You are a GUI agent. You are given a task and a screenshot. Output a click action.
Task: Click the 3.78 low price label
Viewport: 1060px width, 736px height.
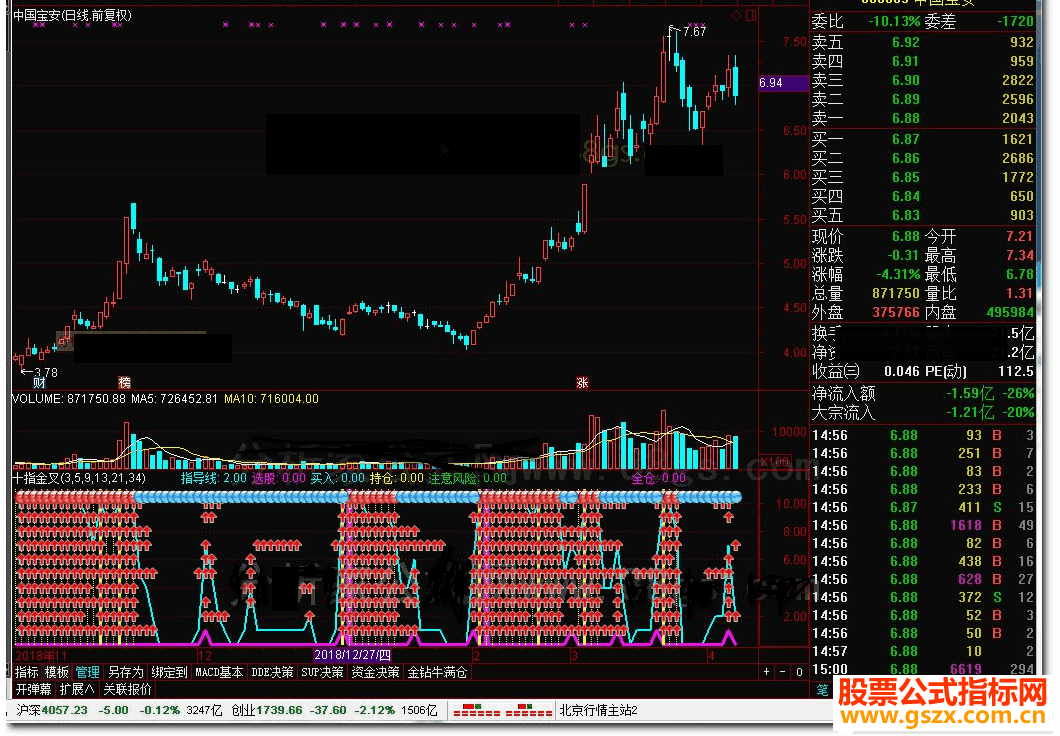click(x=45, y=372)
